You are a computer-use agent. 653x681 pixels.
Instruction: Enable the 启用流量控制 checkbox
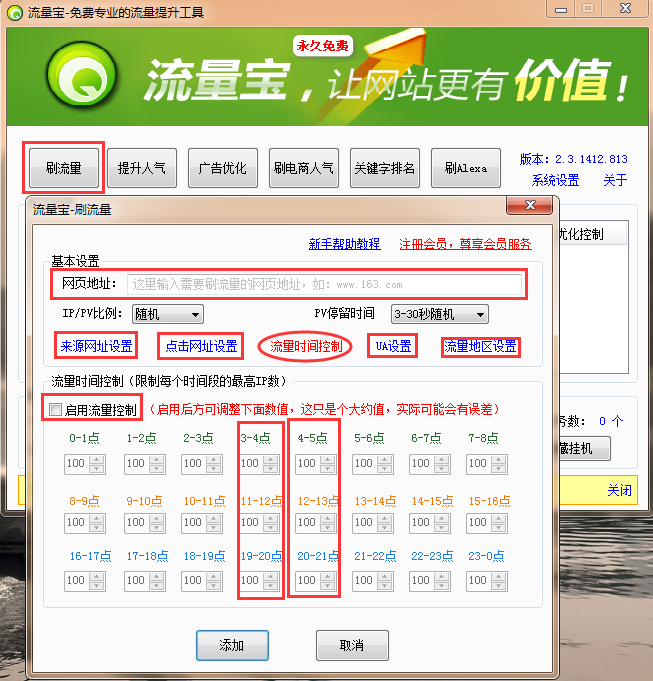(55, 409)
